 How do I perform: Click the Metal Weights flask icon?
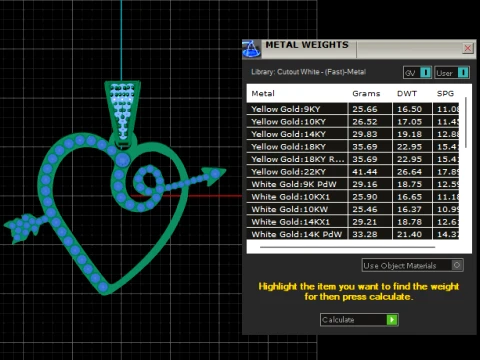click(x=251, y=49)
